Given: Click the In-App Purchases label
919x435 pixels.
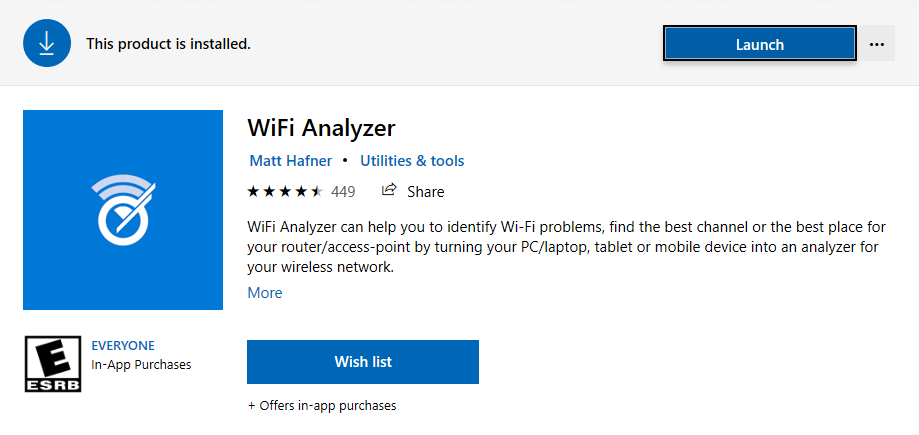Looking at the screenshot, I should point(141,364).
